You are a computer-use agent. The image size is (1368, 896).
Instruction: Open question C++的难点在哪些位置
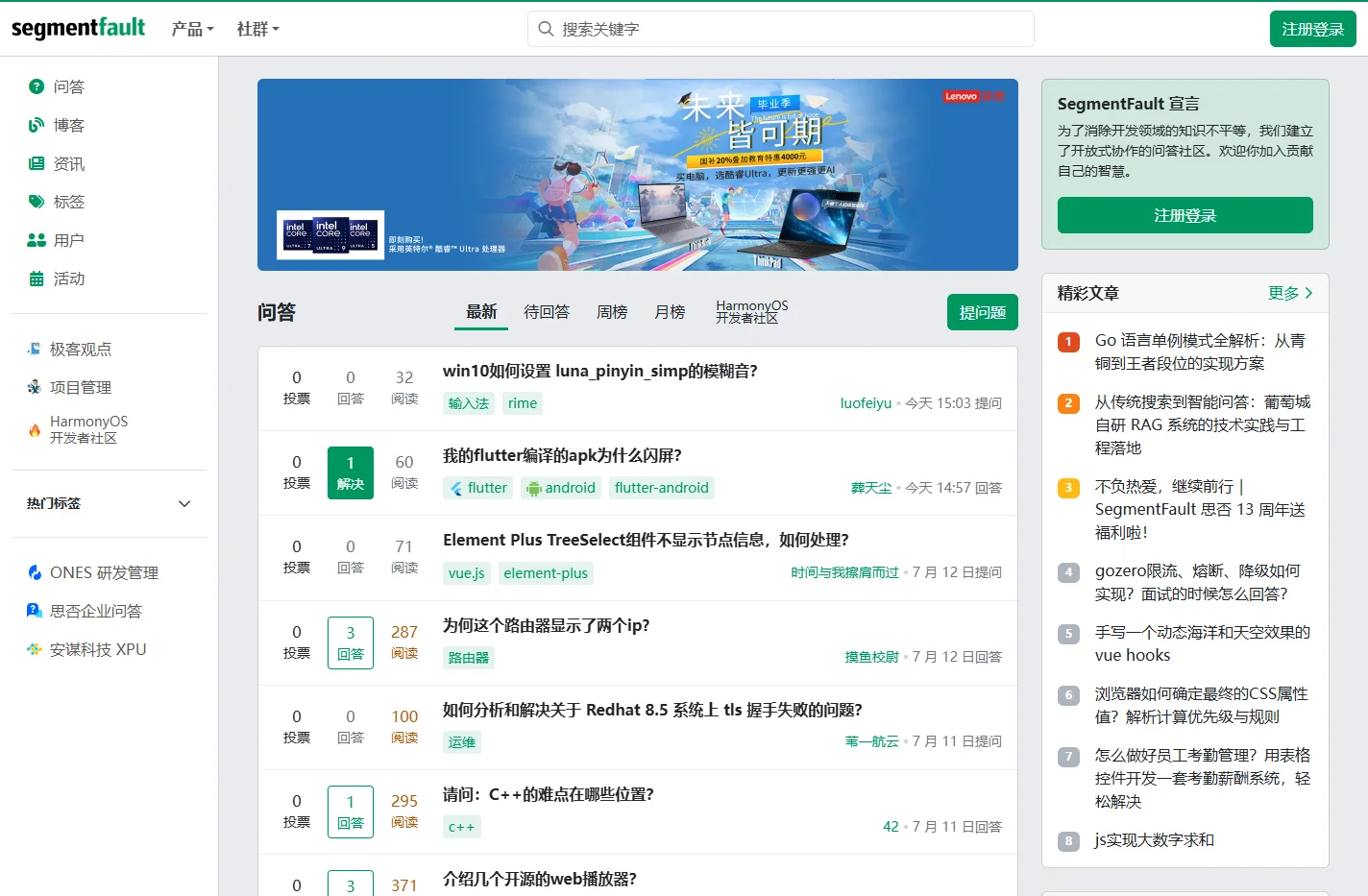point(549,794)
